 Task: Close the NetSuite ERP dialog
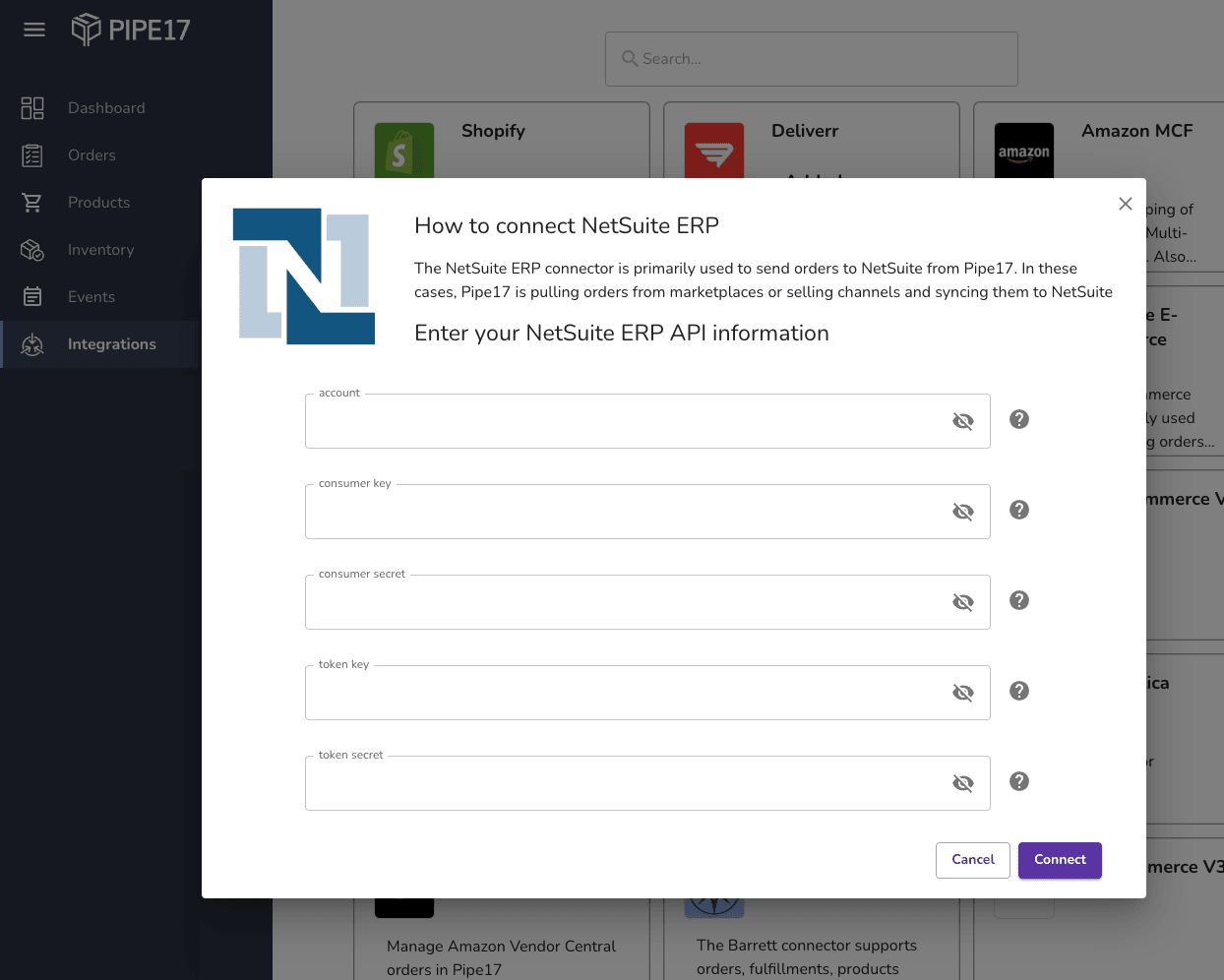pos(1126,204)
